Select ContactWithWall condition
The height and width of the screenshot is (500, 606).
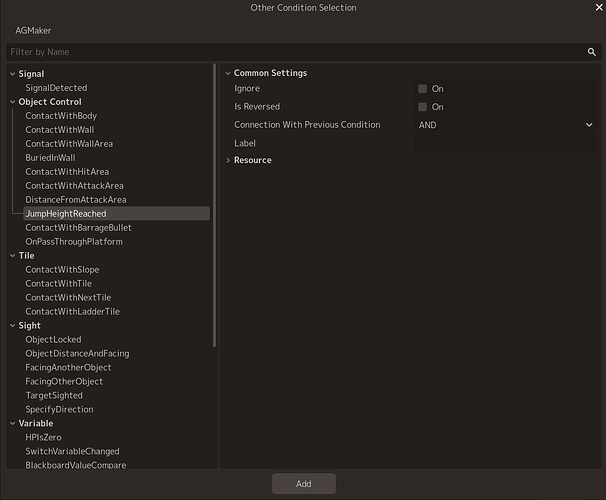(x=60, y=129)
